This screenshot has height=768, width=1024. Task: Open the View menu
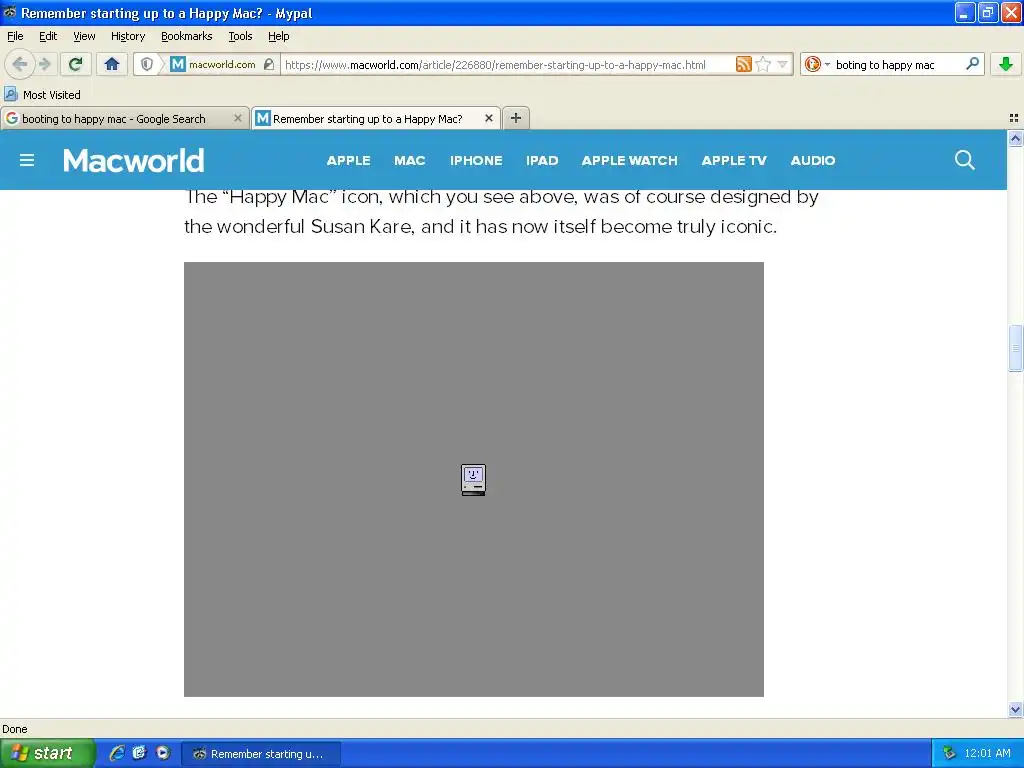coord(84,36)
